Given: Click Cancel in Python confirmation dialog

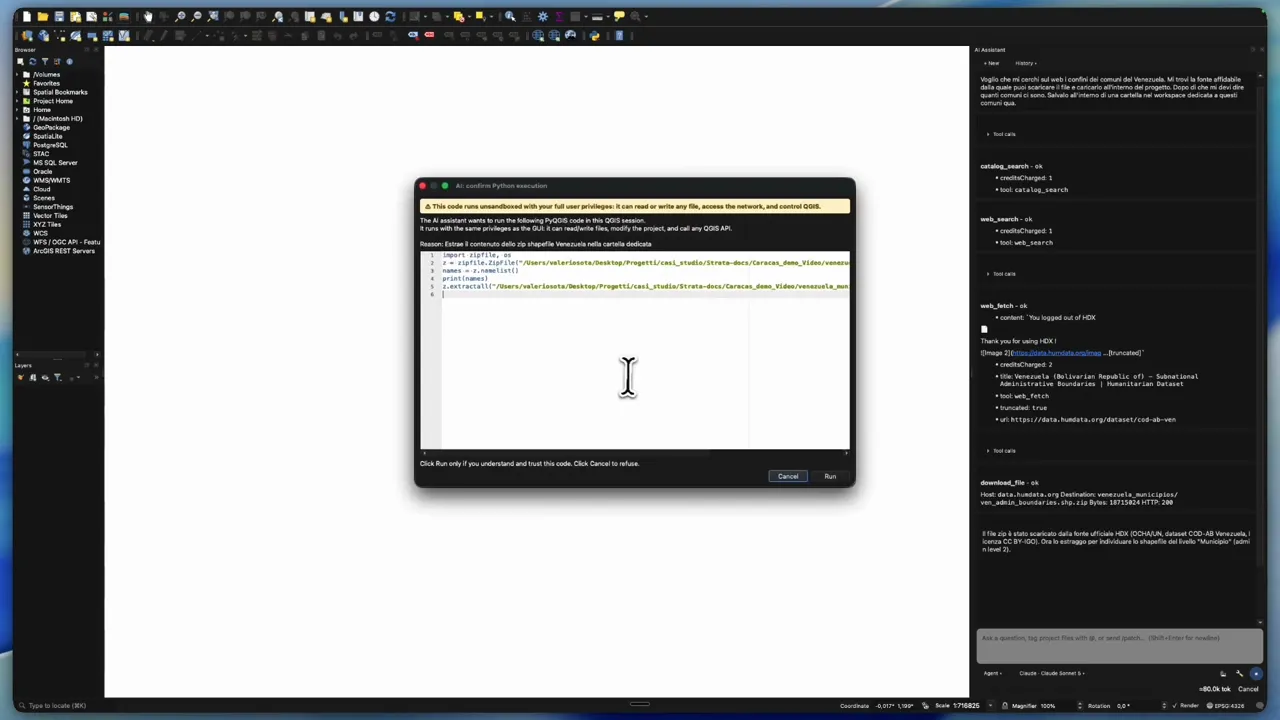Looking at the screenshot, I should pos(788,476).
